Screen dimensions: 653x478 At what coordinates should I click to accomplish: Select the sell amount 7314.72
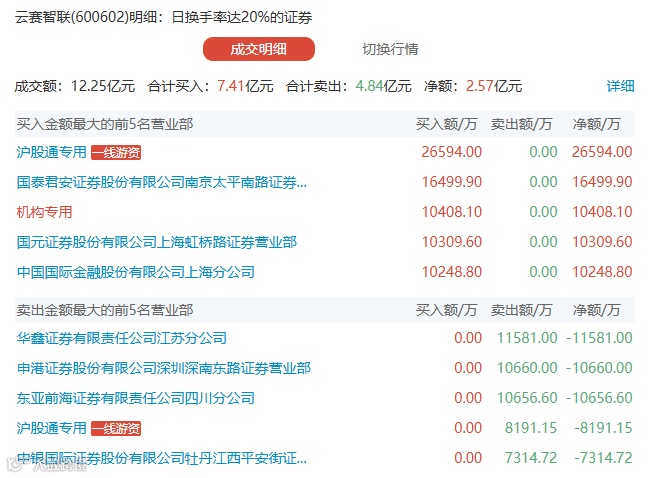tap(531, 458)
